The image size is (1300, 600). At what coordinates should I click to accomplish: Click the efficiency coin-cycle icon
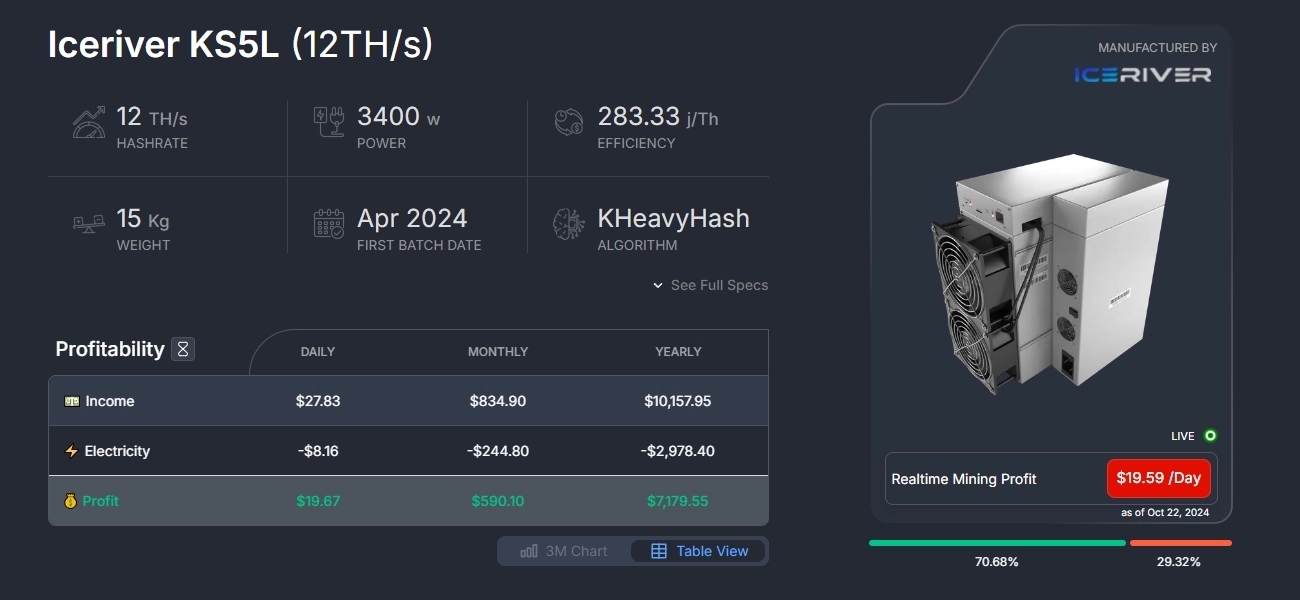569,122
